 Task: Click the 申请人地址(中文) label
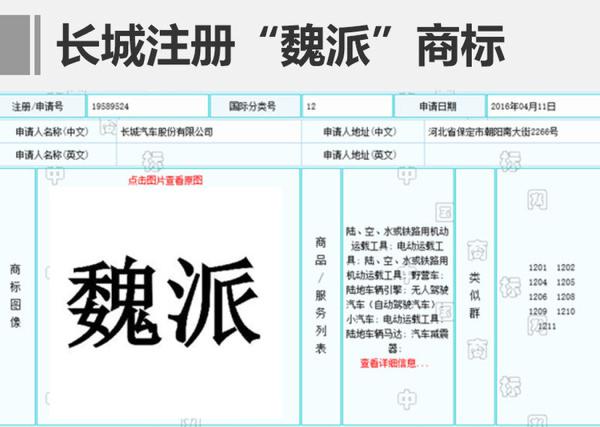click(360, 132)
